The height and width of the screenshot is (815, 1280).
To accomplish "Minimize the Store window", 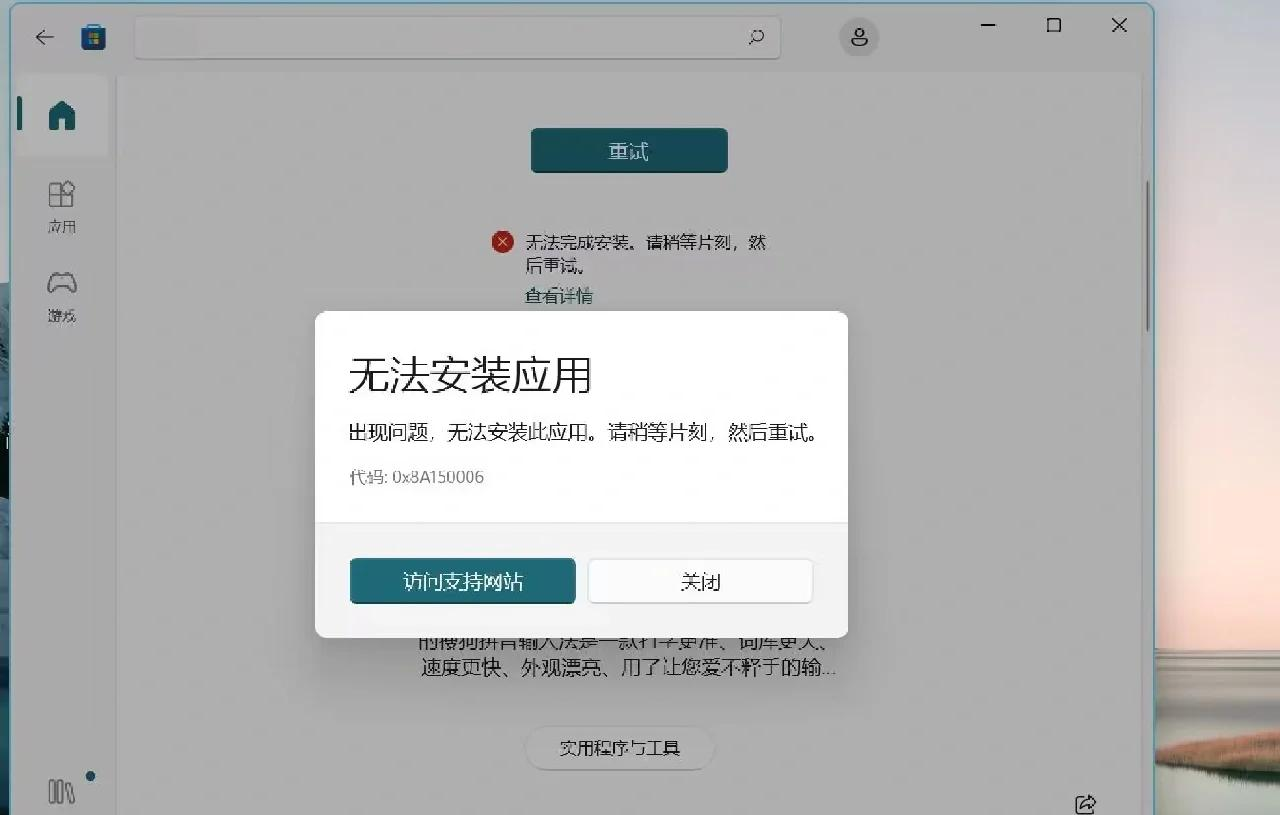I will click(989, 25).
